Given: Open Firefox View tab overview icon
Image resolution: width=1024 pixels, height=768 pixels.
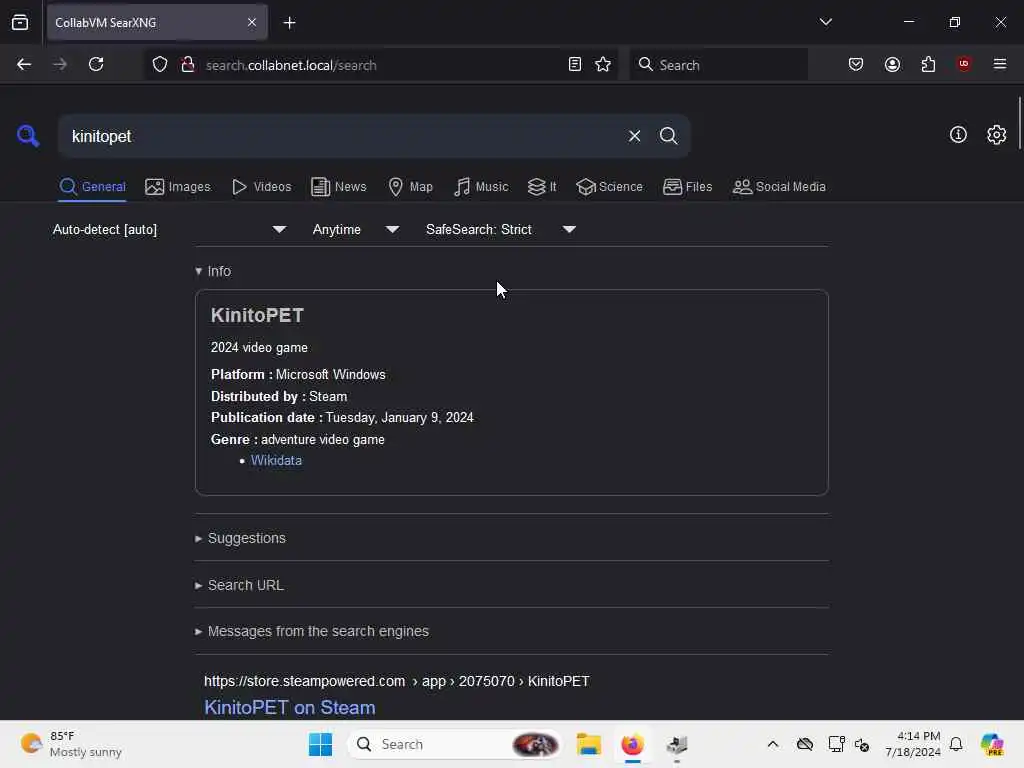Looking at the screenshot, I should [x=20, y=22].
